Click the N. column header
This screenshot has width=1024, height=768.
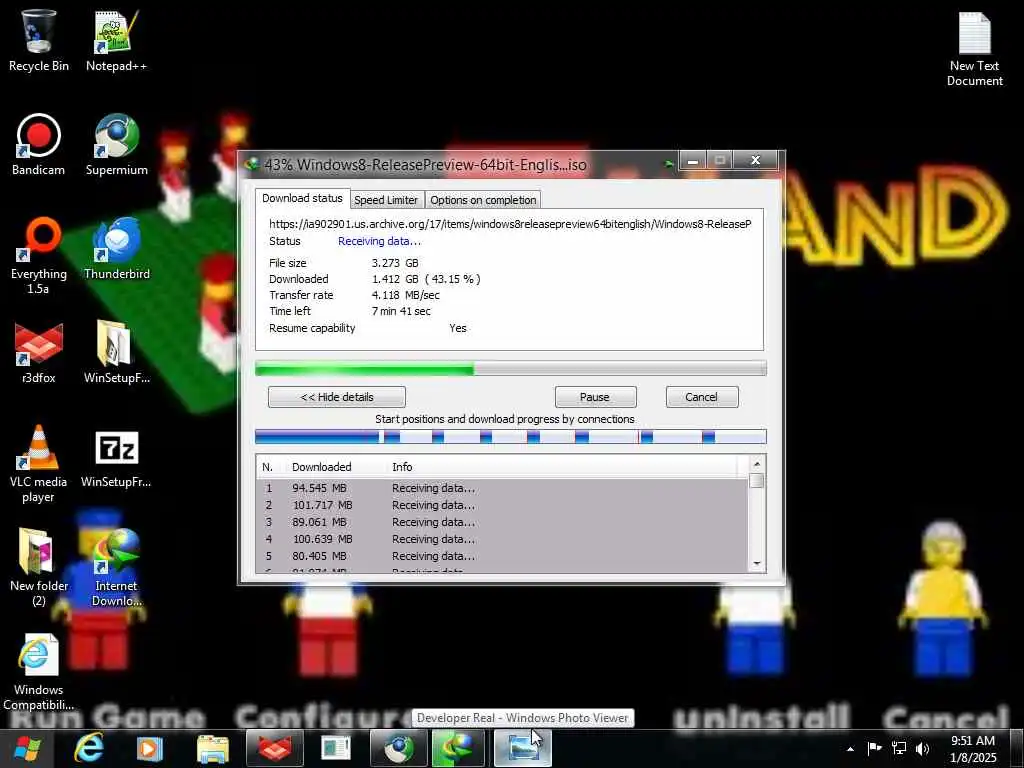[268, 467]
